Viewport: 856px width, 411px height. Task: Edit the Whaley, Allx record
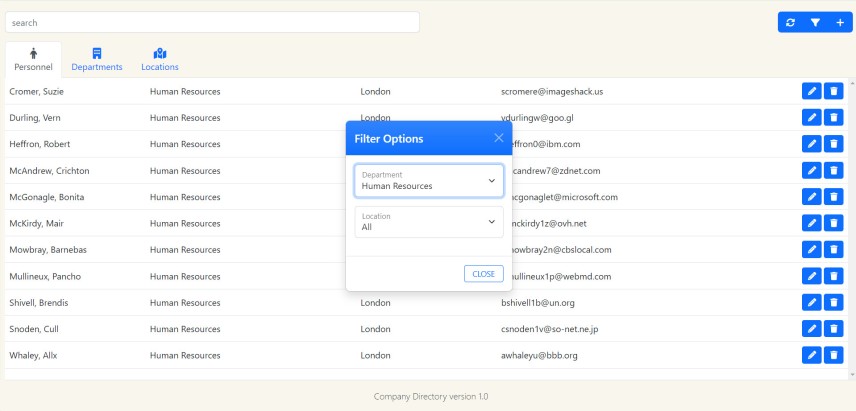(812, 355)
